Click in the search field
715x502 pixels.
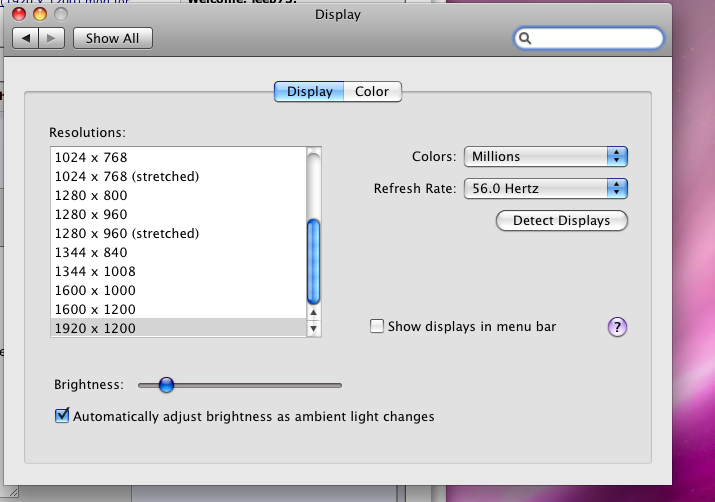point(595,39)
